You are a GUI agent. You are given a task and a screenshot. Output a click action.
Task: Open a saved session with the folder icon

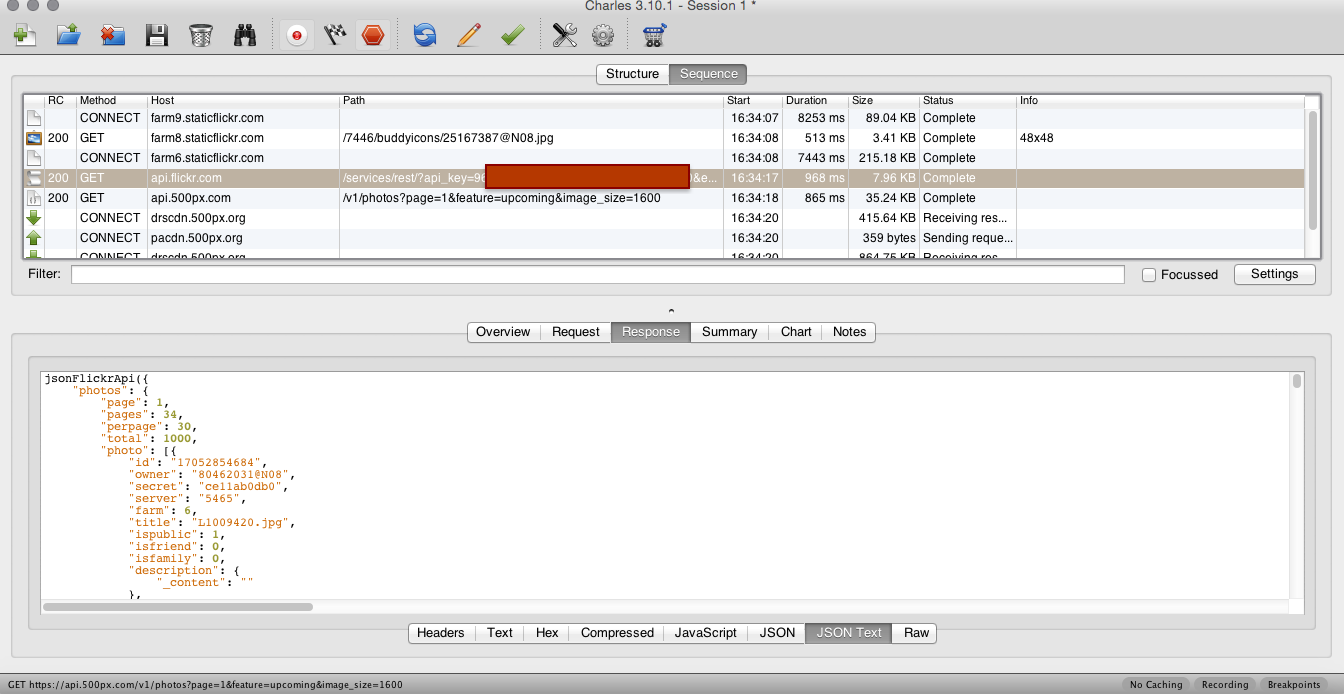tap(68, 36)
